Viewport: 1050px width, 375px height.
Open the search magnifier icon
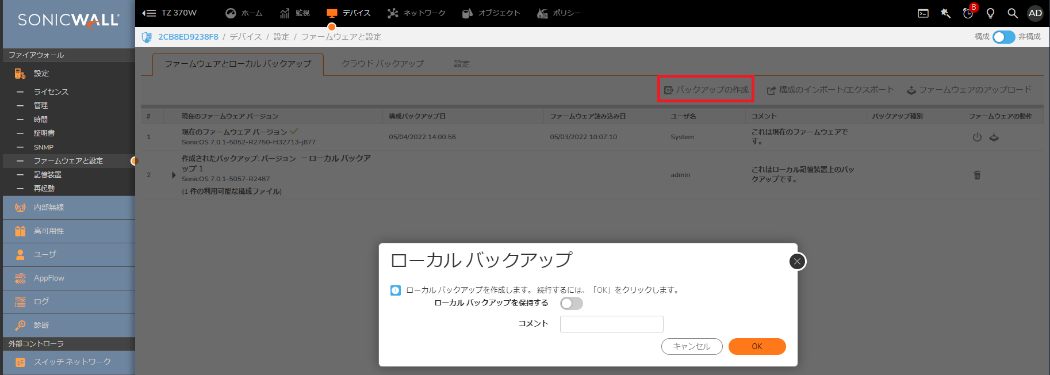[1012, 13]
